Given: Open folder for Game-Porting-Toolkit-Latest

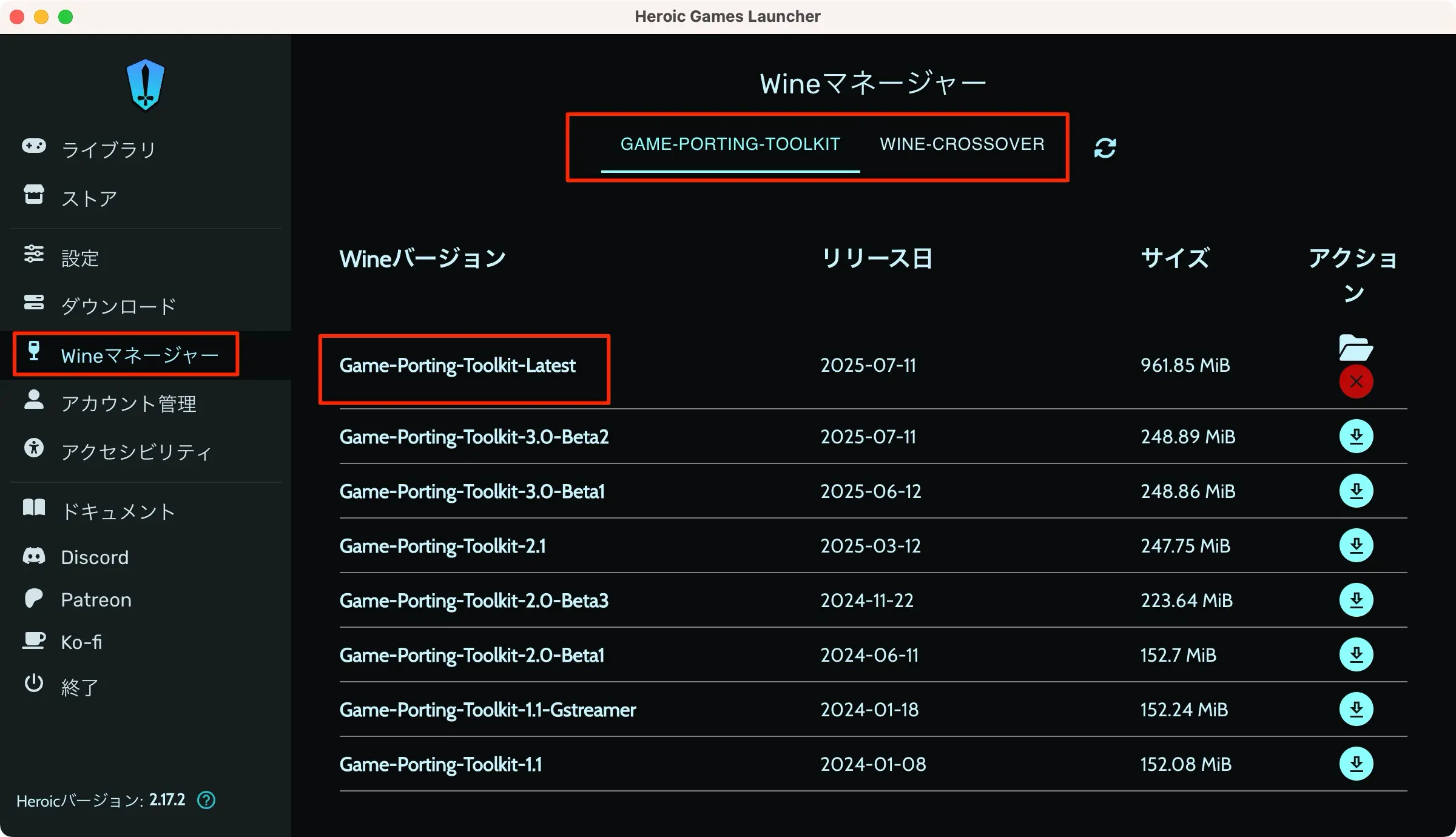Looking at the screenshot, I should [x=1356, y=348].
